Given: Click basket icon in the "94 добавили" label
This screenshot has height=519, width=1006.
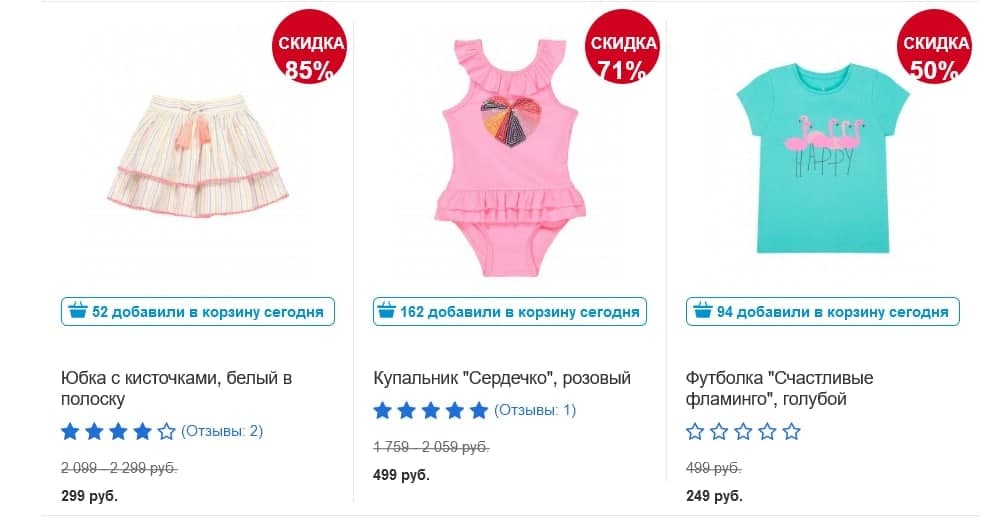Looking at the screenshot, I should [702, 312].
